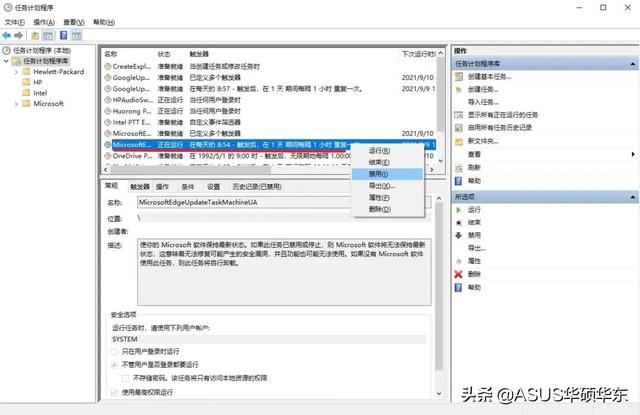Click the Intel folder icon in the tree
Screen dimensions: 640x415
pos(27,93)
